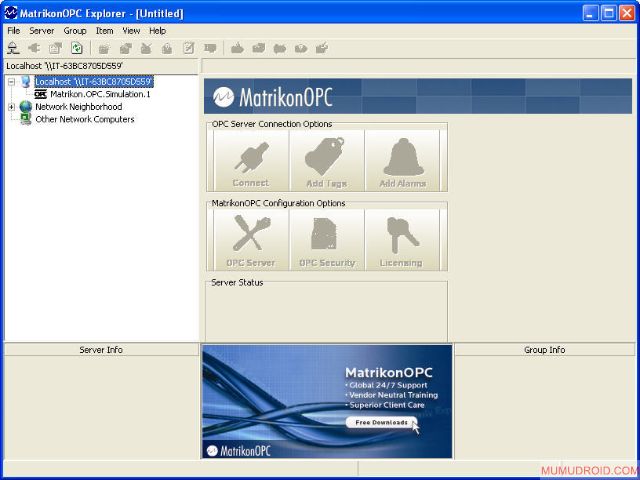
Task: Click the Licensing keys icon
Action: [x=402, y=240]
